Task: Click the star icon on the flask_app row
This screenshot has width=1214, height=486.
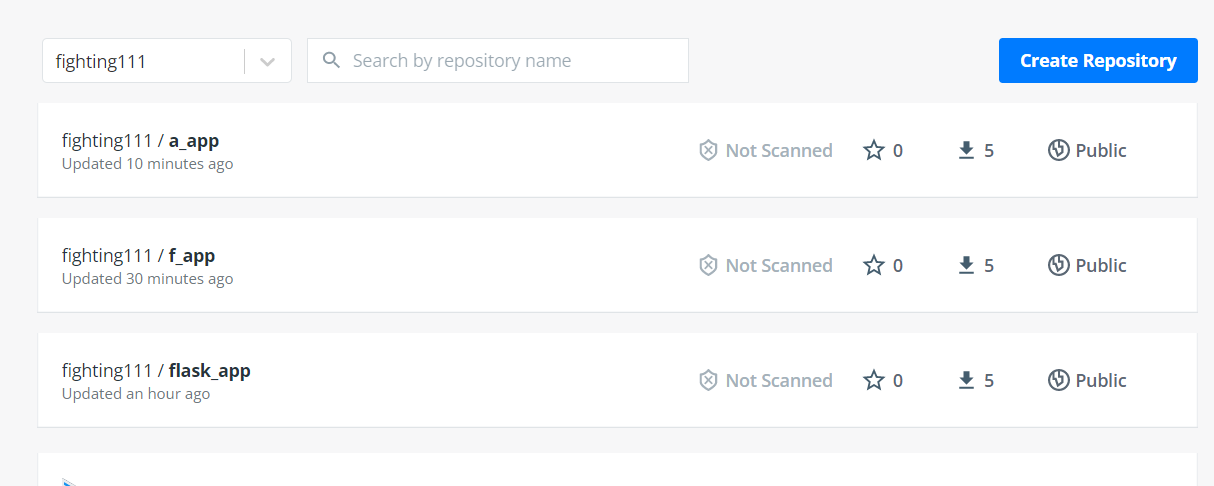Action: click(874, 380)
